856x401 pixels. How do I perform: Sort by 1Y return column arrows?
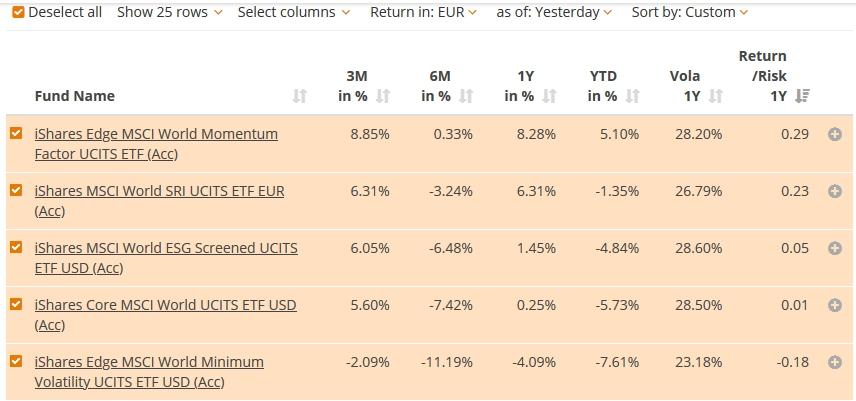(549, 96)
